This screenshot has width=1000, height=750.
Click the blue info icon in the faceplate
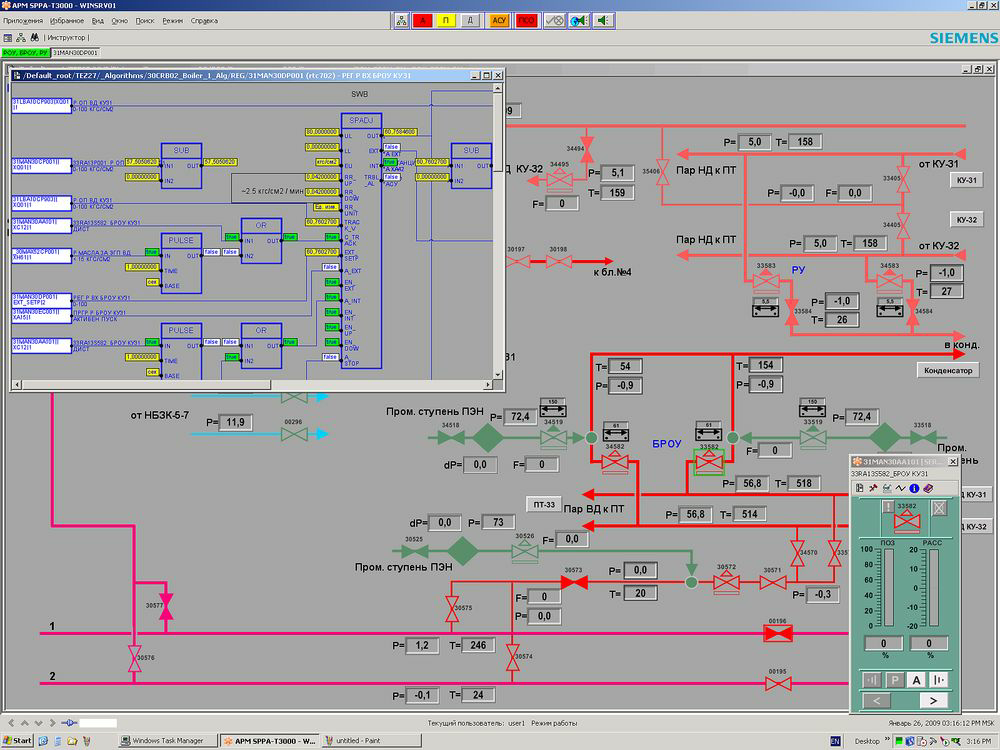[914, 488]
